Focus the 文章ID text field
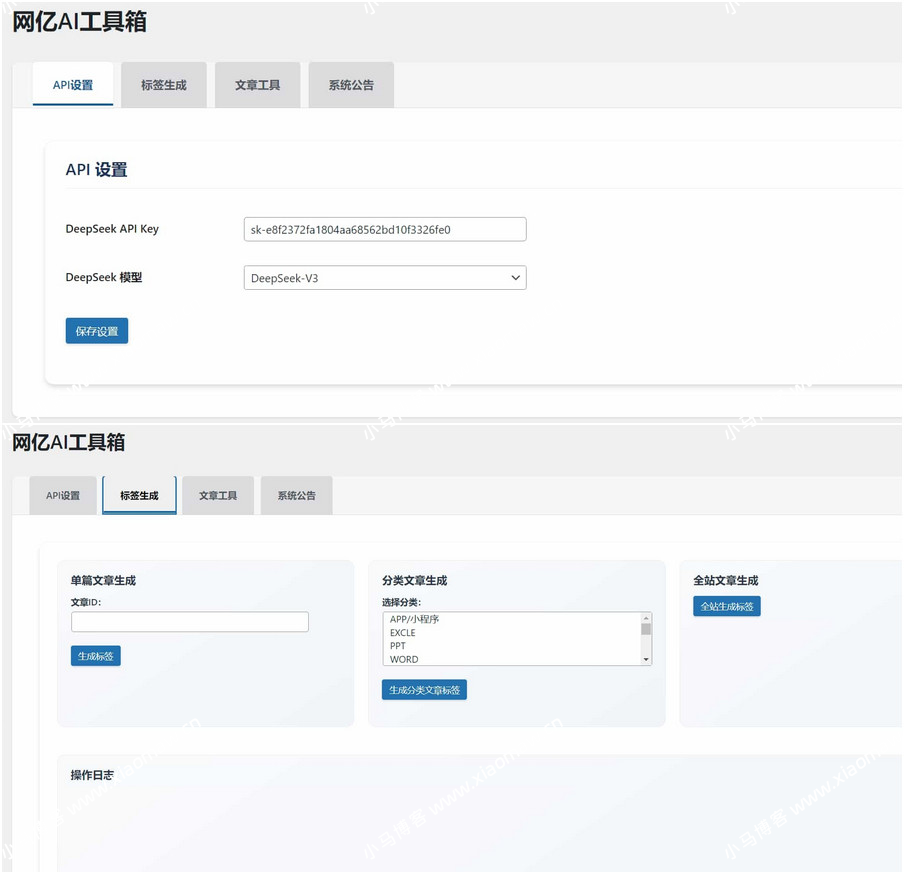The image size is (904, 874). click(189, 622)
